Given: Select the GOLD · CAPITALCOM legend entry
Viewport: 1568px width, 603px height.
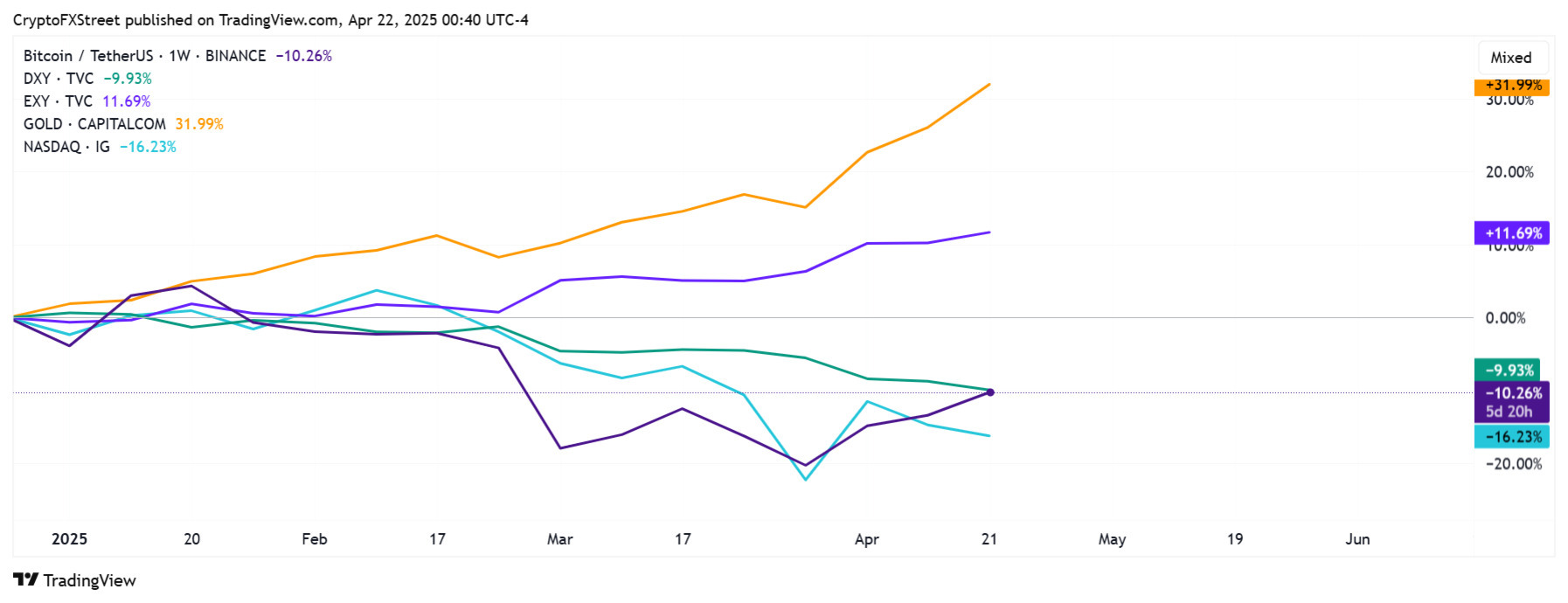Looking at the screenshot, I should point(94,124).
